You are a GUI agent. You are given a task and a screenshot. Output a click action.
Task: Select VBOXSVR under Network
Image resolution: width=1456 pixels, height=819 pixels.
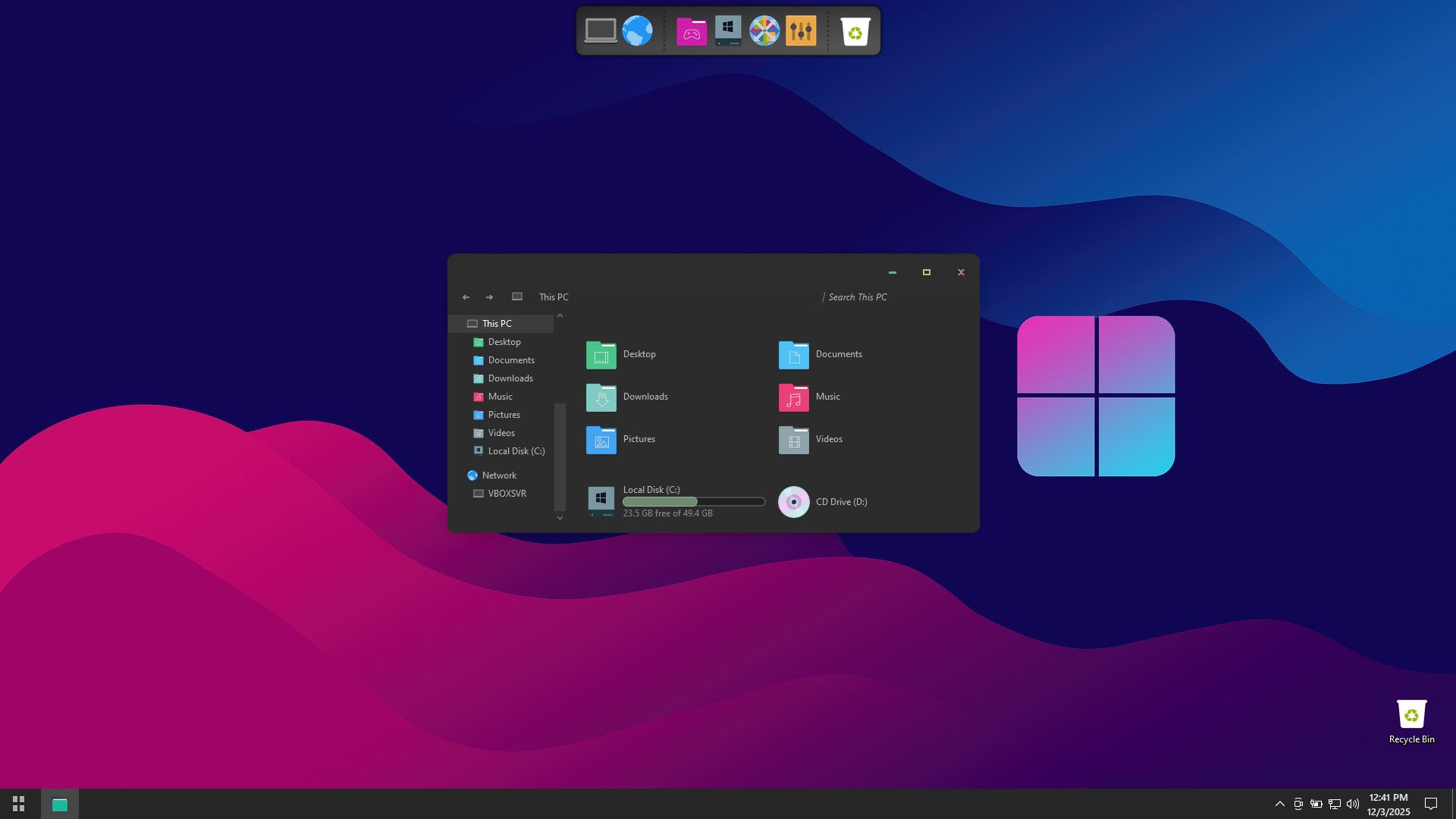(507, 494)
